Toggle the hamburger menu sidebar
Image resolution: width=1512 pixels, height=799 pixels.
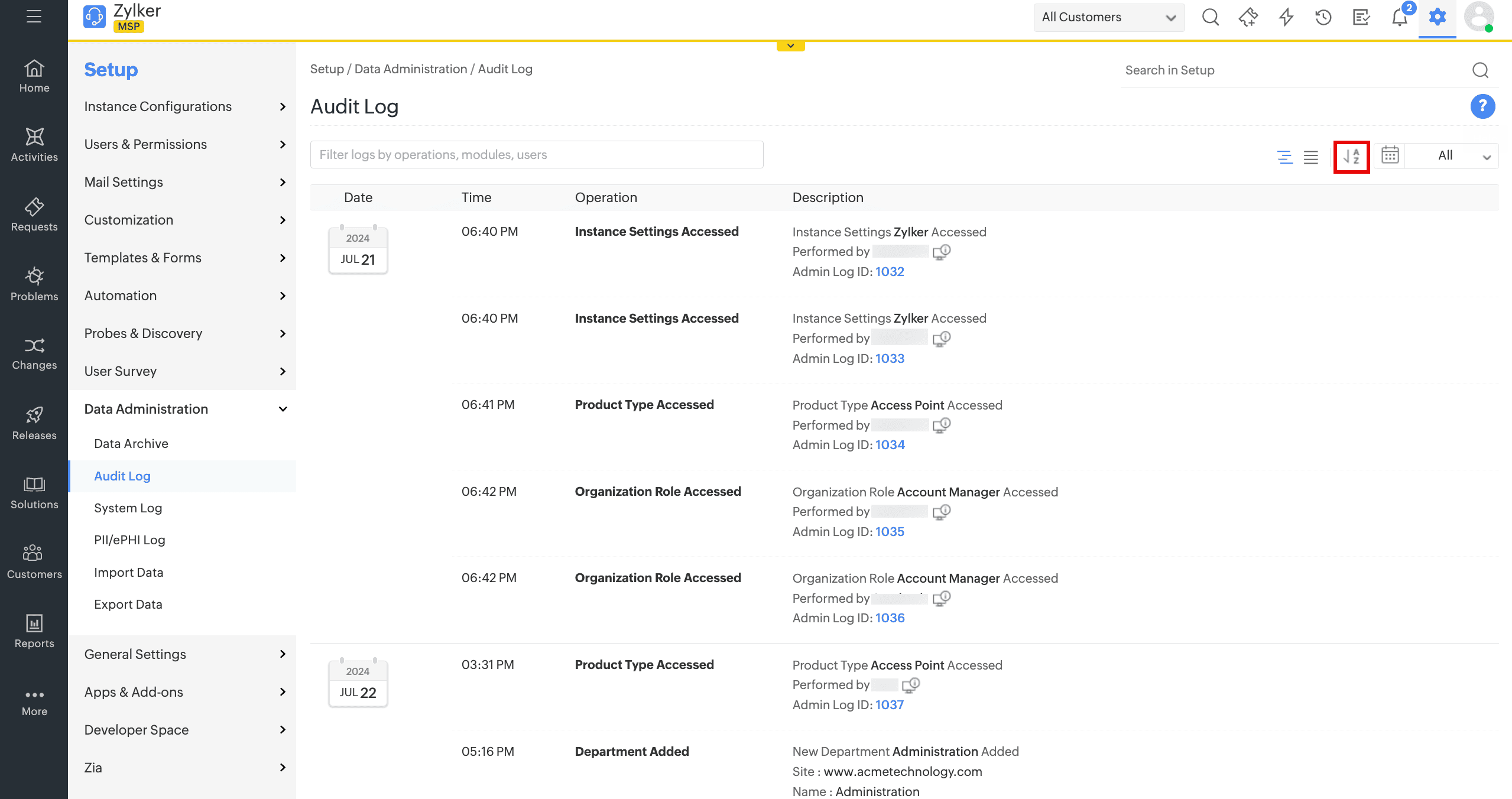34,17
